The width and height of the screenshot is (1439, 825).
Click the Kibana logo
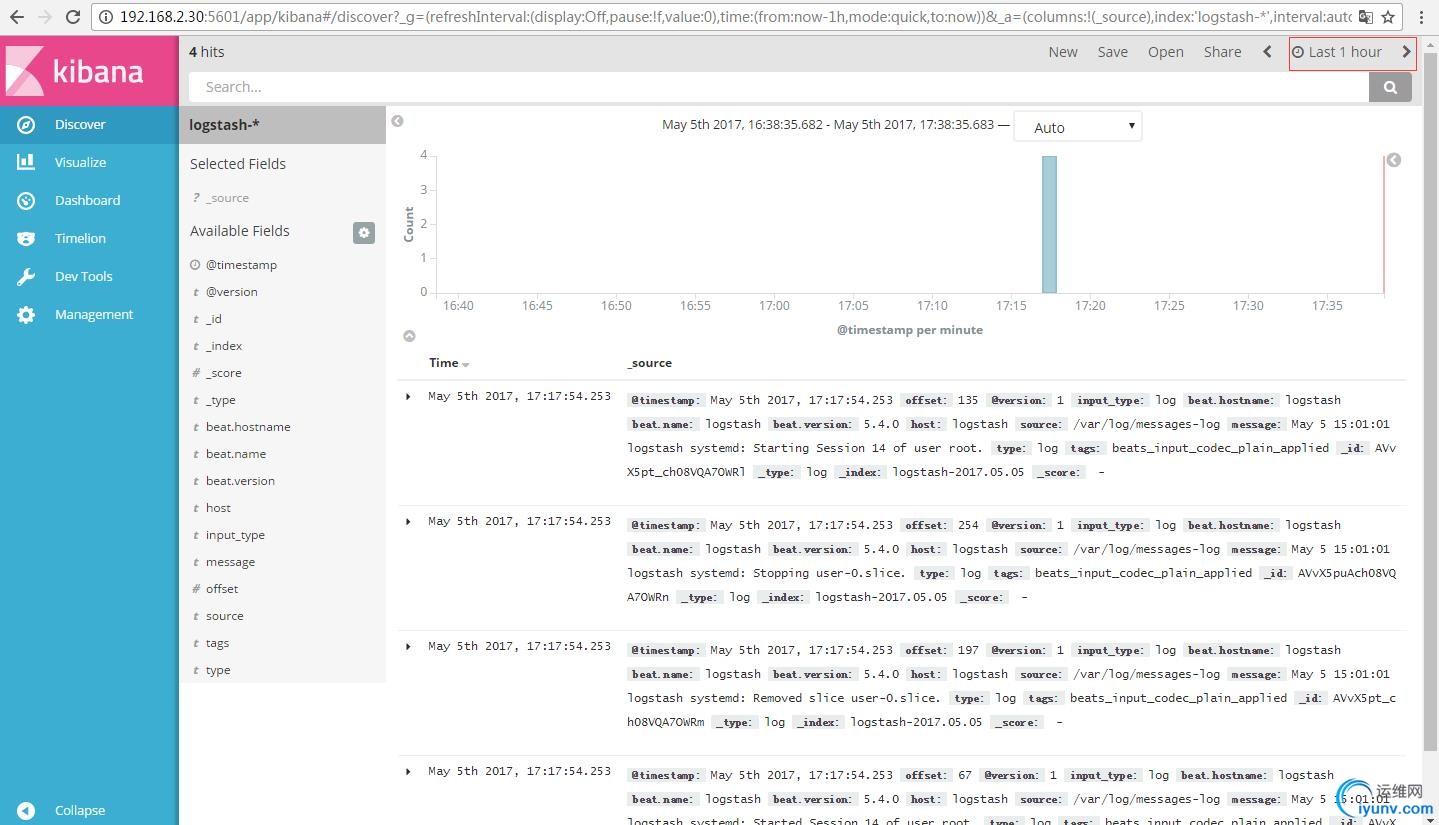(x=89, y=71)
